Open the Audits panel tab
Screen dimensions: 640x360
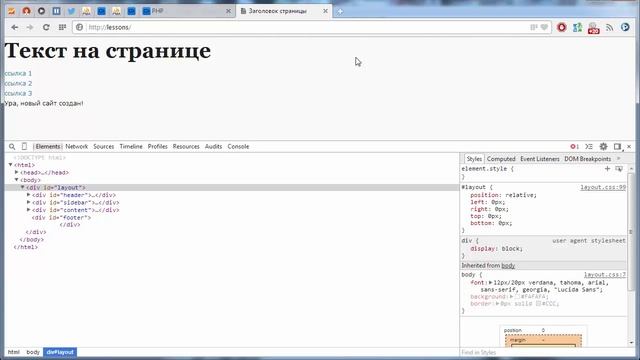(213, 147)
